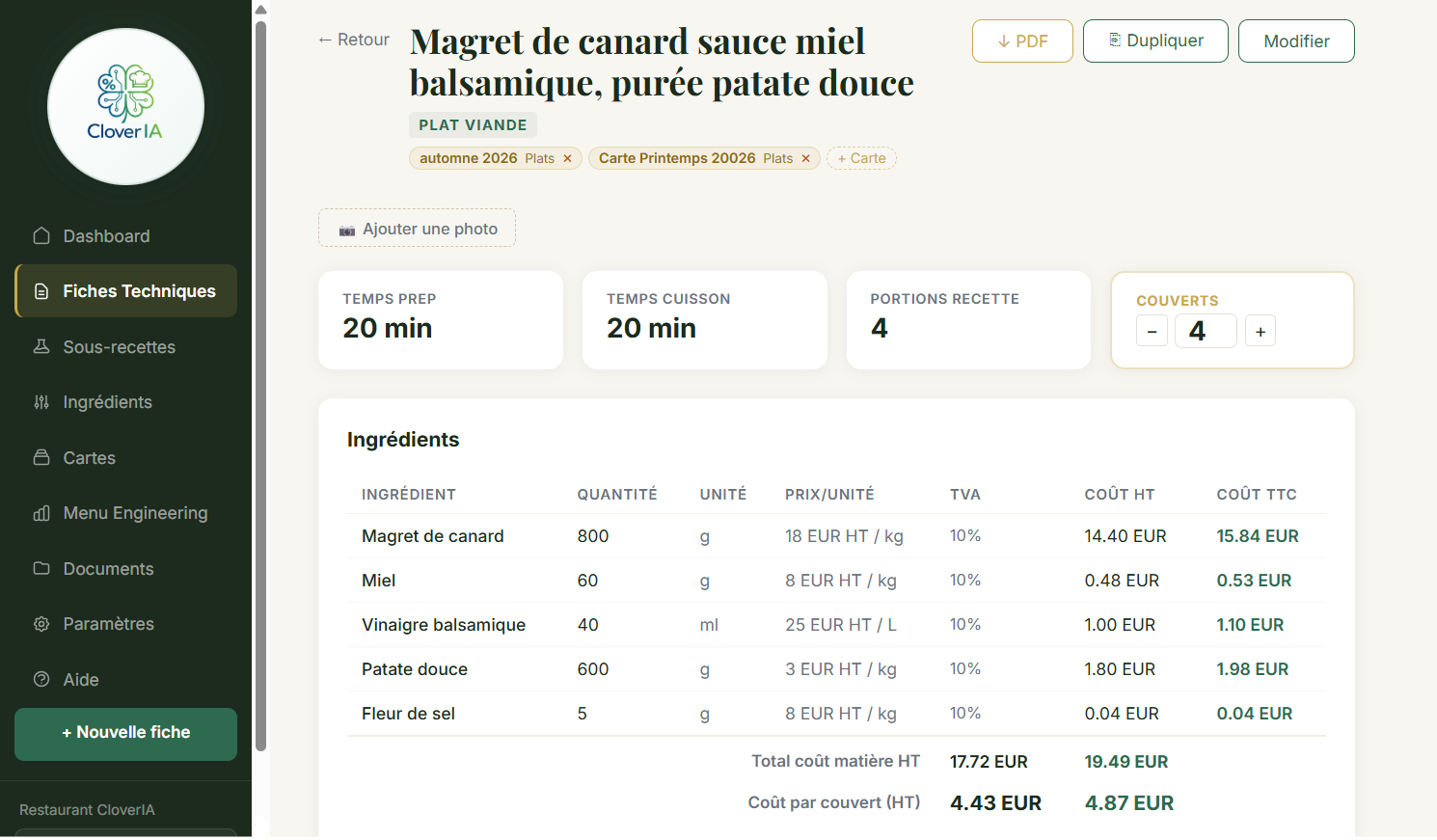Click the 4.87 EUR per couvert TTC

1129,803
